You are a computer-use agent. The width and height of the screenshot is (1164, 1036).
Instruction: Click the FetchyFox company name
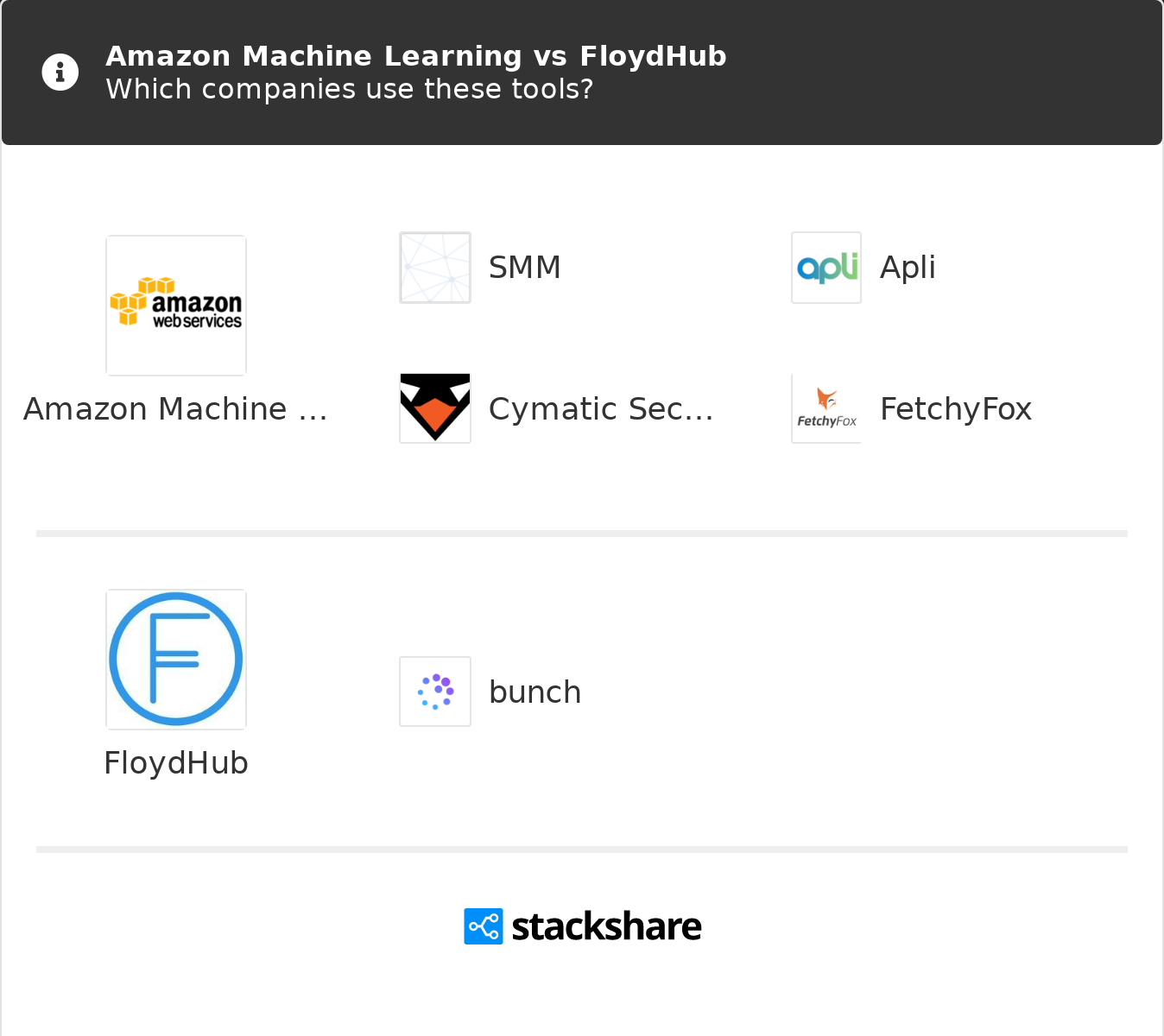coord(956,408)
